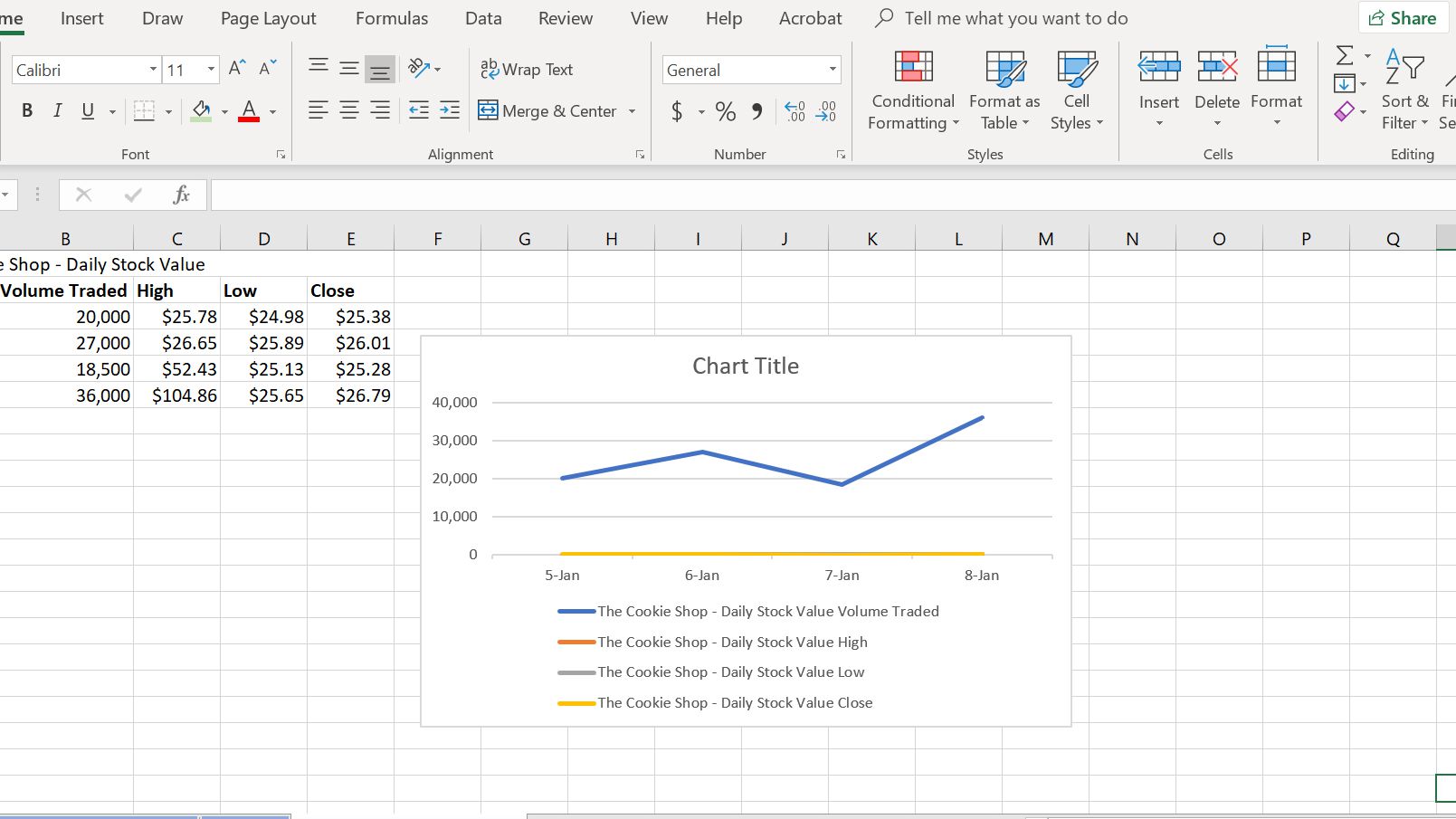This screenshot has width=1456, height=819.
Task: Align text left
Action: coord(319,110)
